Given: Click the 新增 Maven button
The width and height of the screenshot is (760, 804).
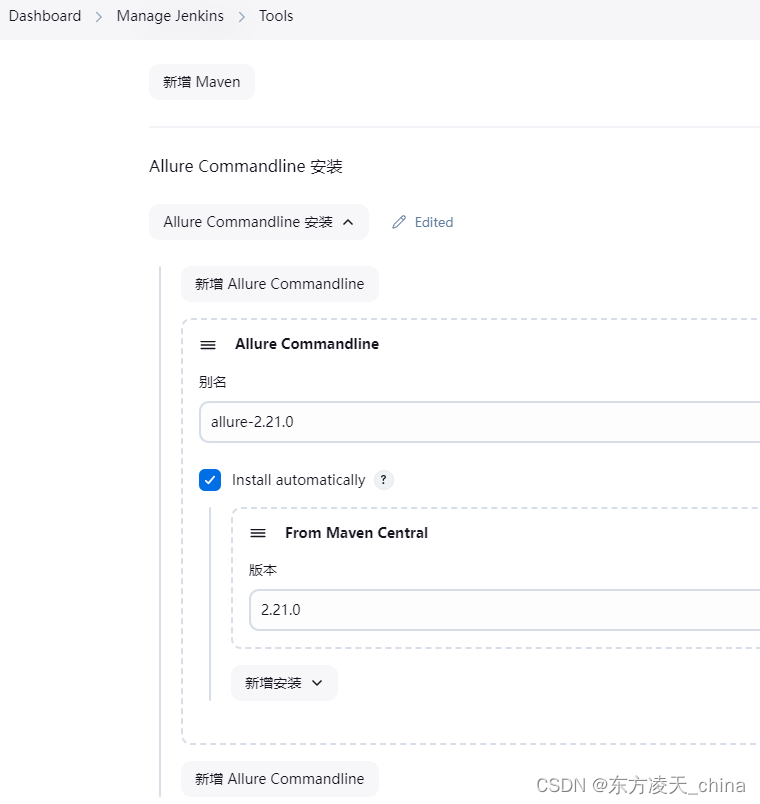Looking at the screenshot, I should (x=201, y=83).
